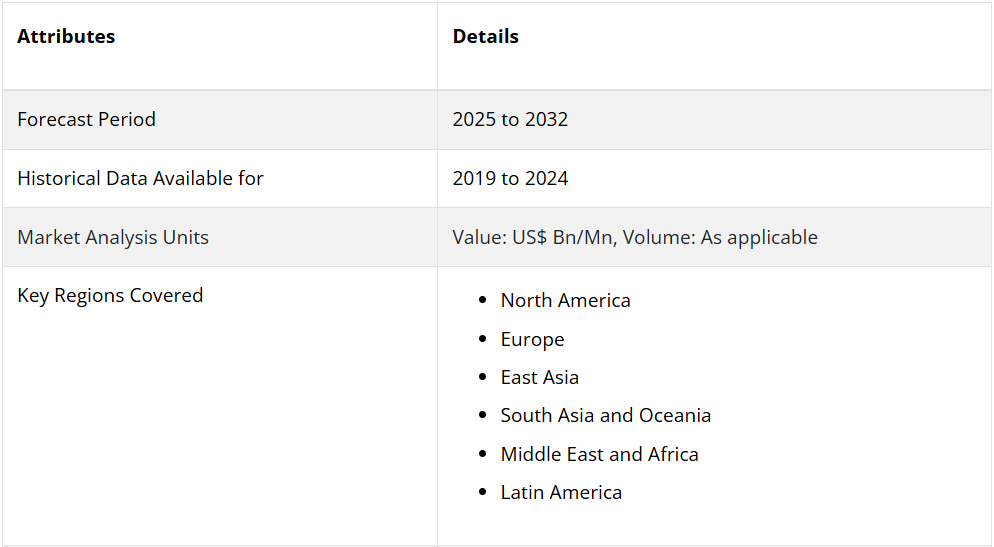
Task: Click North America in the regions list
Action: 565,300
